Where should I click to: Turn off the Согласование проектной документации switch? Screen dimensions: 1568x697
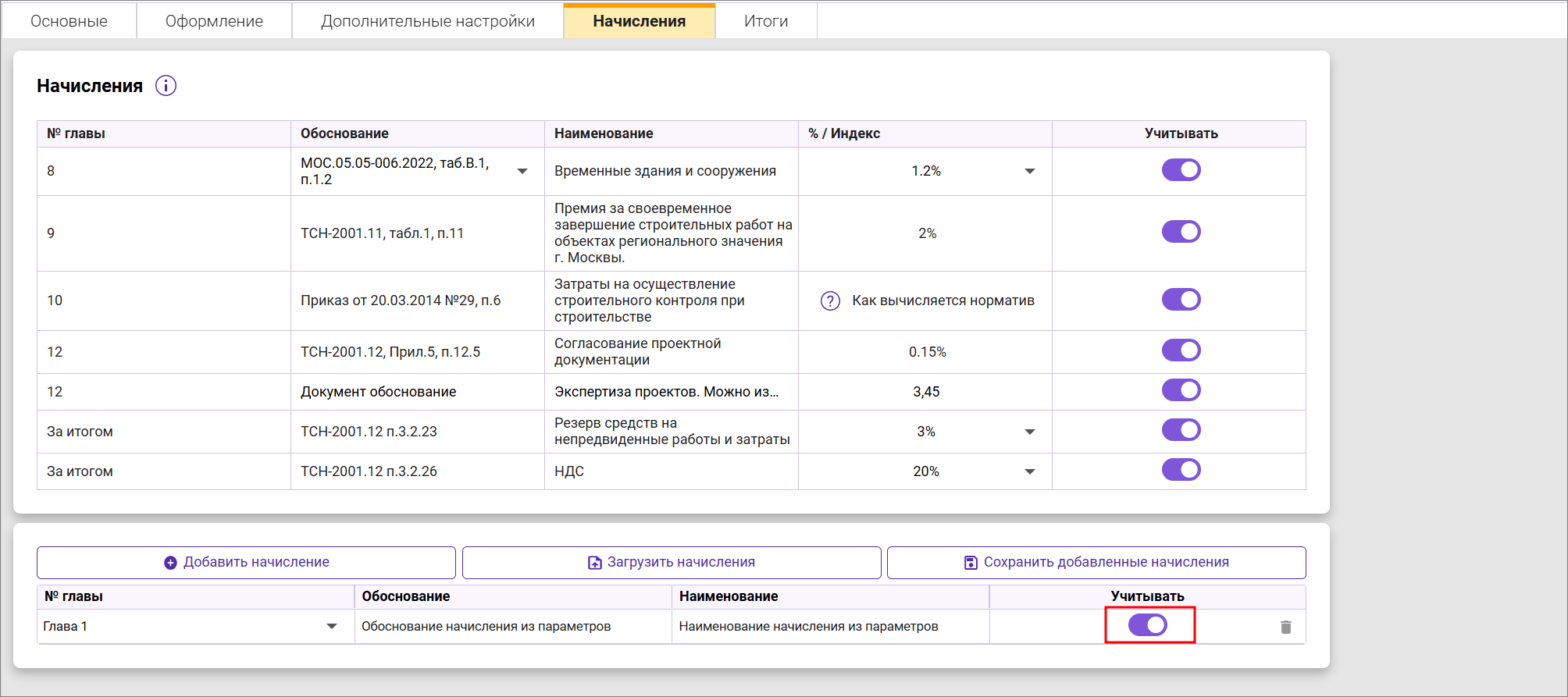[1180, 350]
